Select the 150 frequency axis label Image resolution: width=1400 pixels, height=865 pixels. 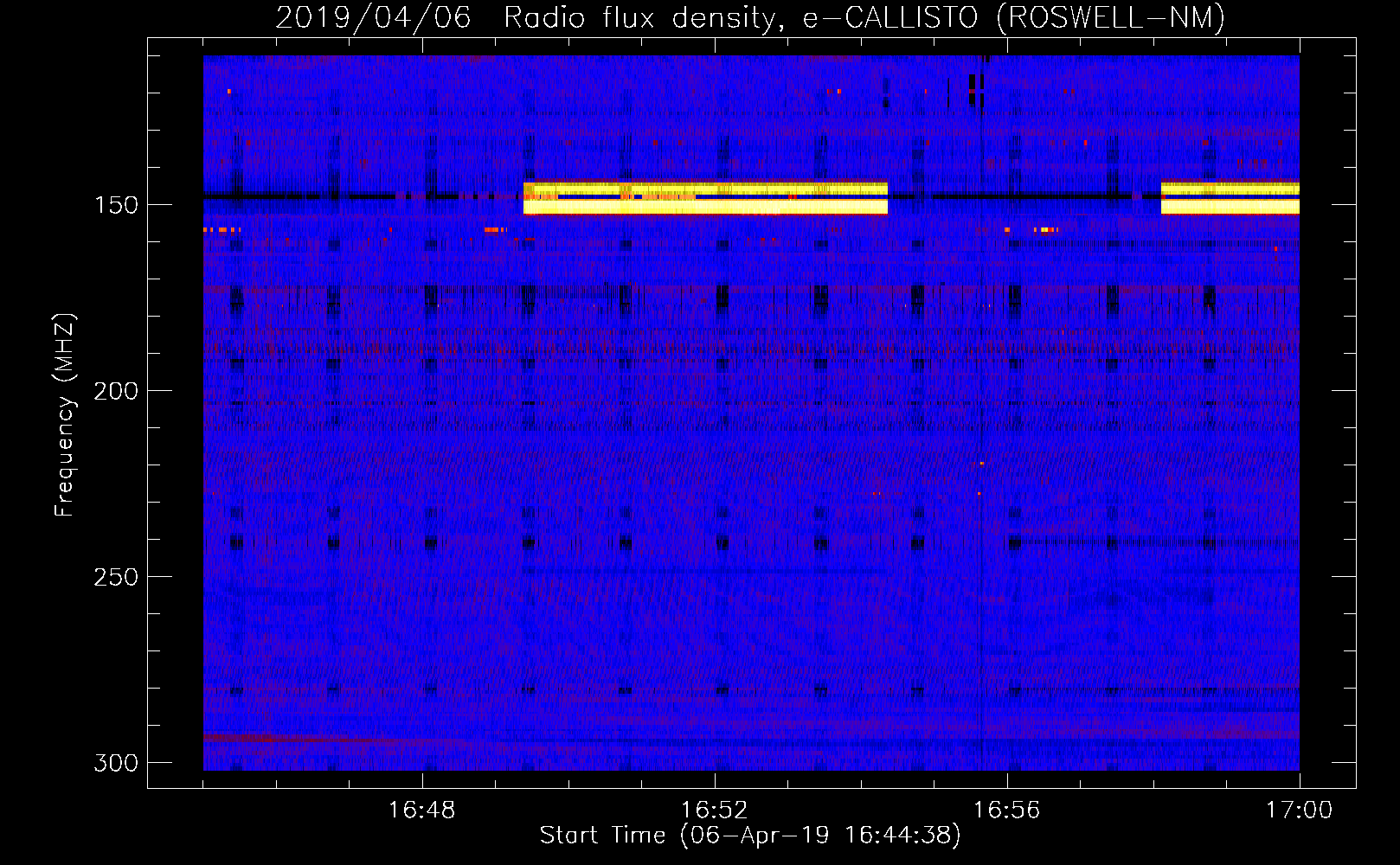(x=116, y=205)
